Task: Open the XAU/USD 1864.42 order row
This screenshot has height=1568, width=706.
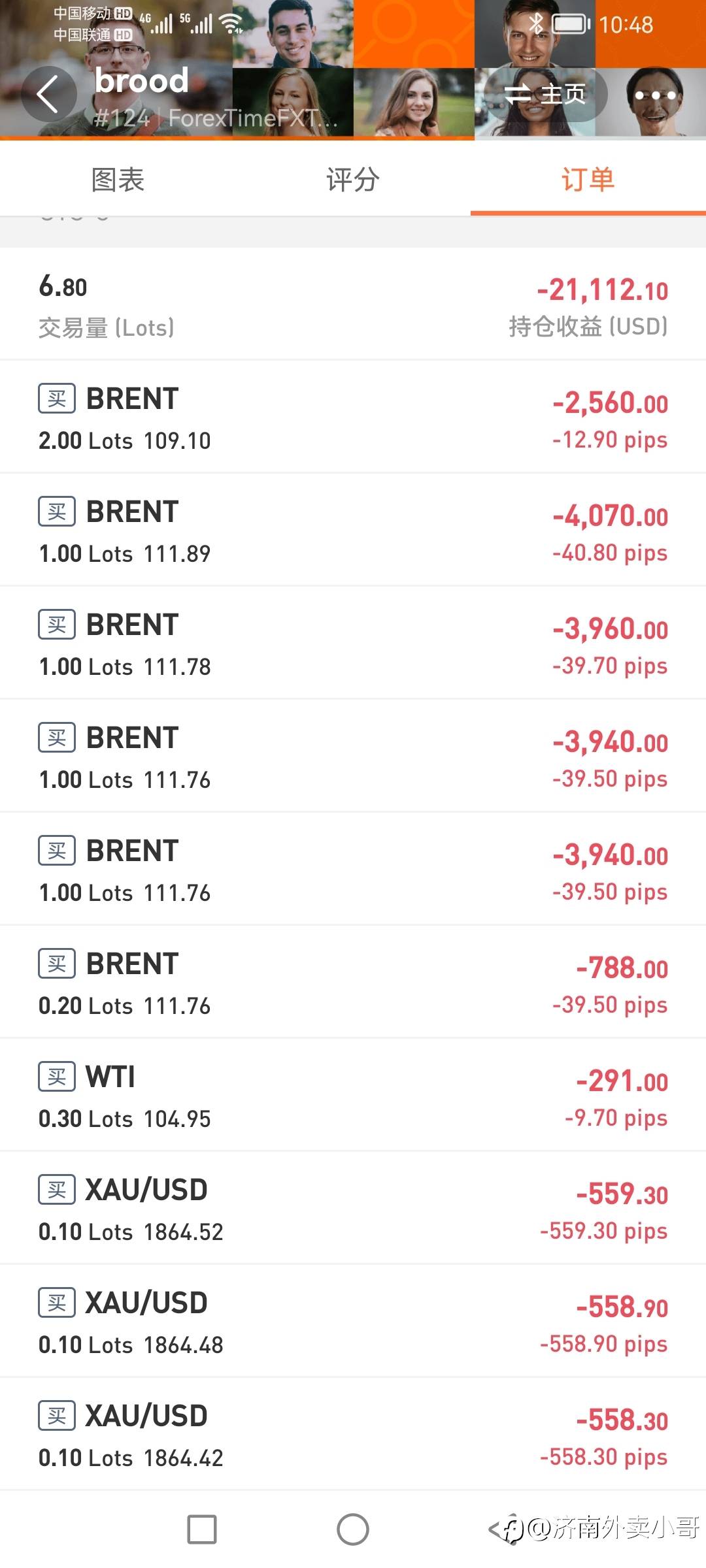Action: [353, 1434]
